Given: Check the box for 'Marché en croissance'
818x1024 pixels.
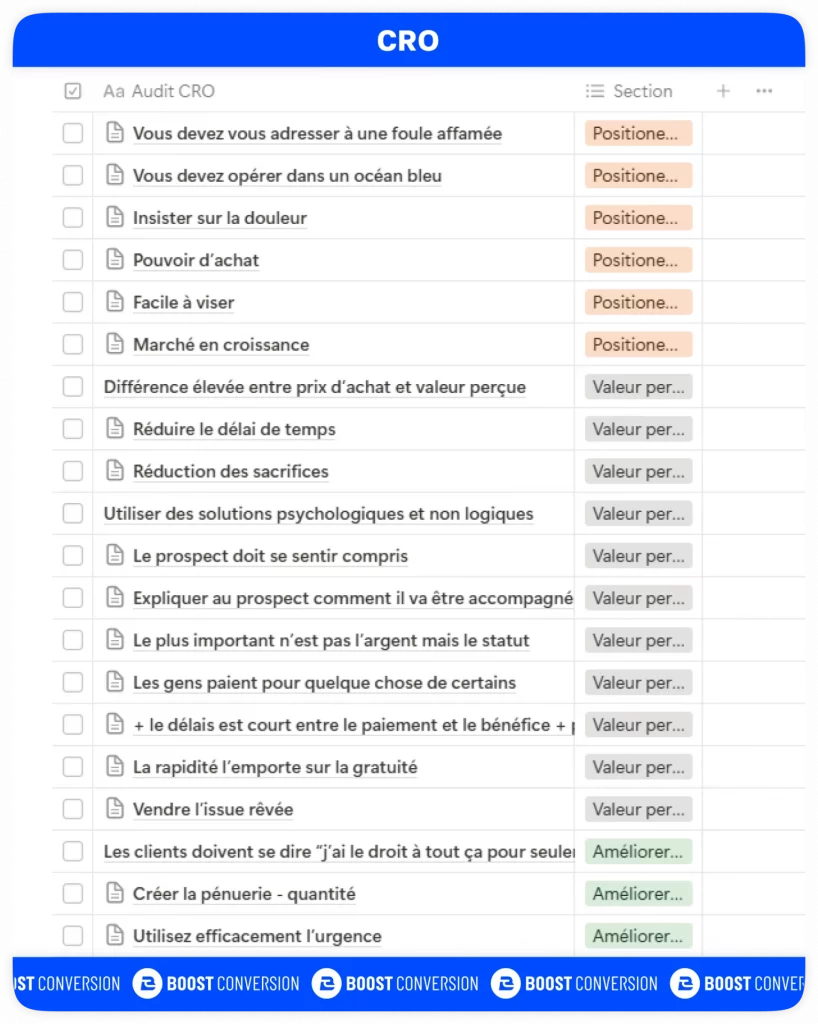Looking at the screenshot, I should (x=73, y=345).
